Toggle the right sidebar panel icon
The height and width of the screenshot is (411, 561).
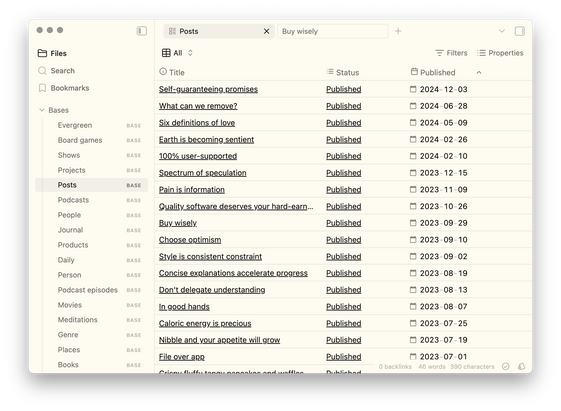pos(519,31)
